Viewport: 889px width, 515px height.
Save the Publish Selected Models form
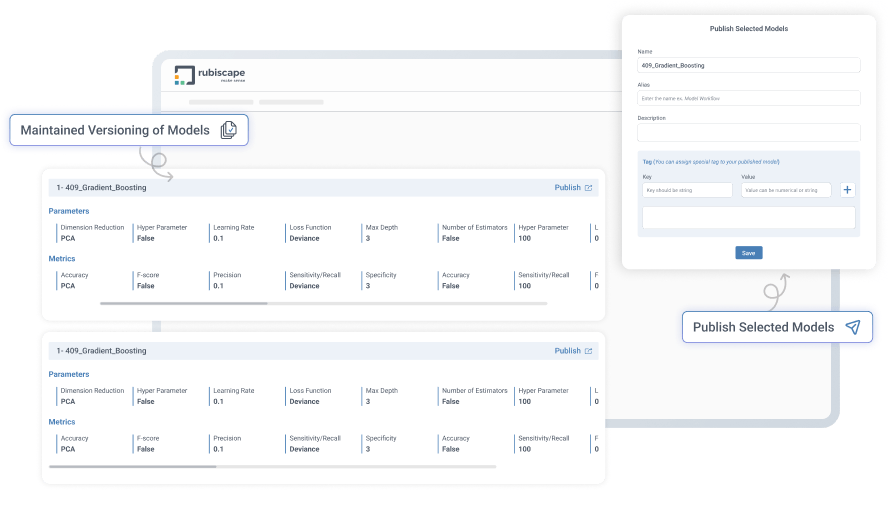pos(748,253)
